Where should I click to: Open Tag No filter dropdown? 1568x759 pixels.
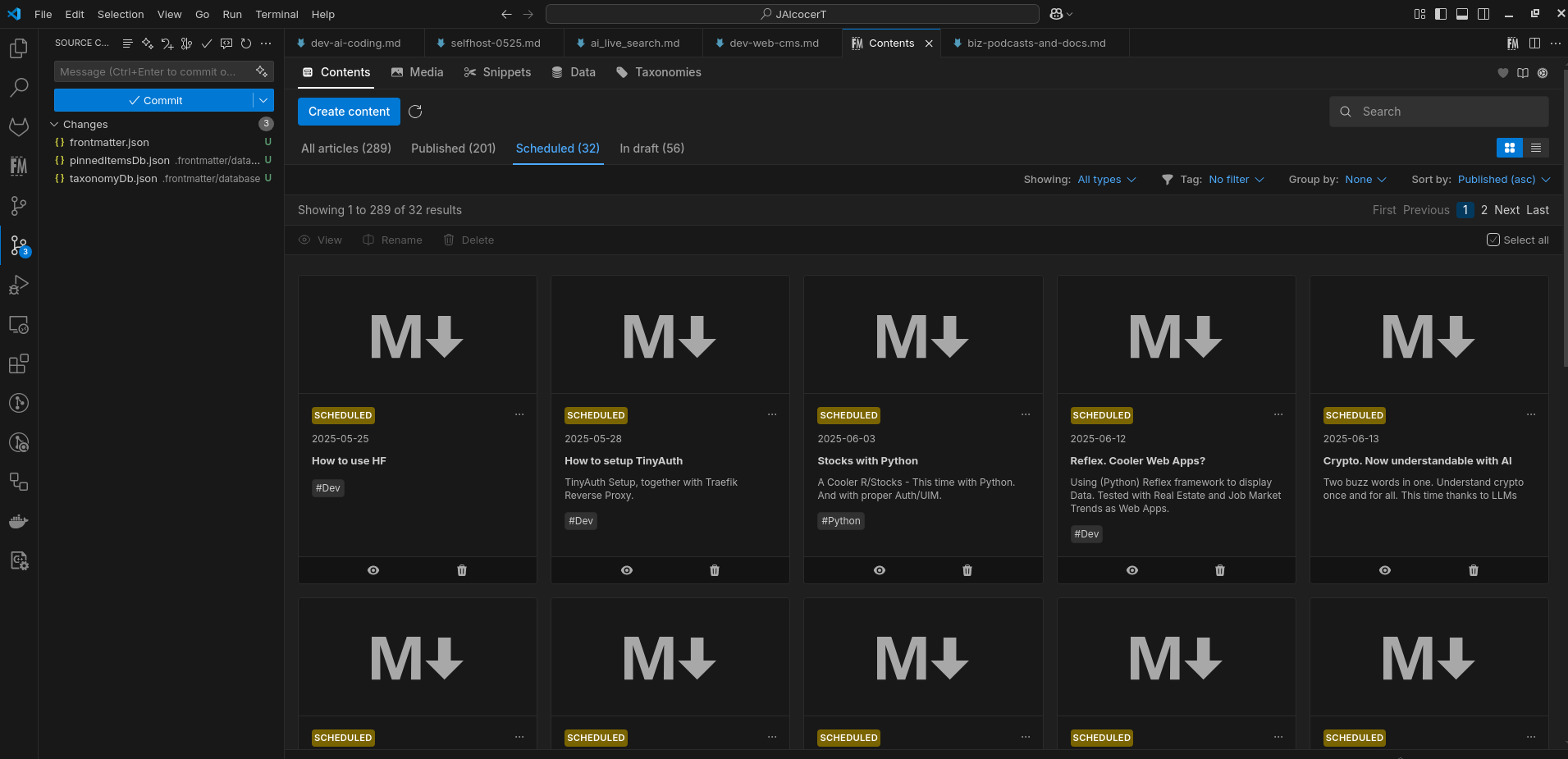point(1237,180)
